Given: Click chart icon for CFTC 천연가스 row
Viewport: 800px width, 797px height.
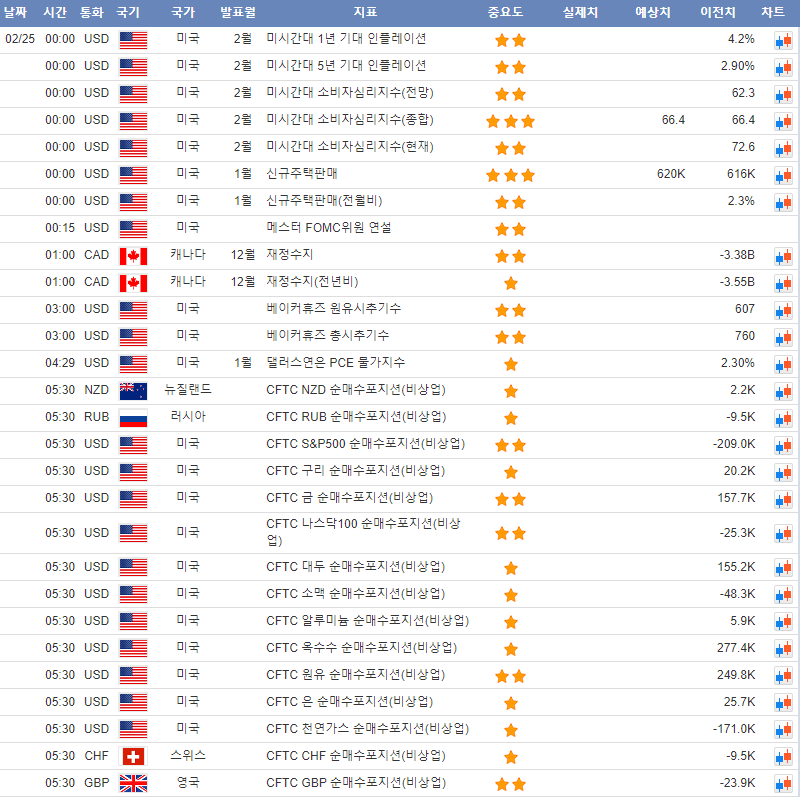Looking at the screenshot, I should pyautogui.click(x=782, y=730).
